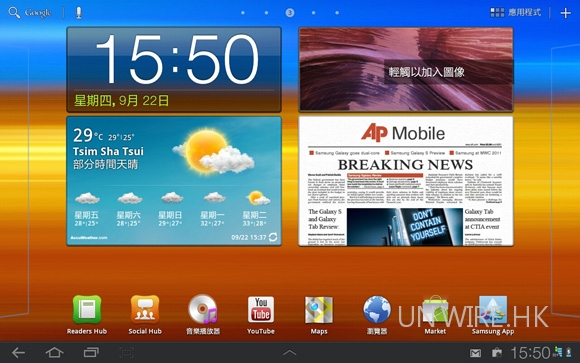Open the AccuWeather.com link

click(89, 238)
